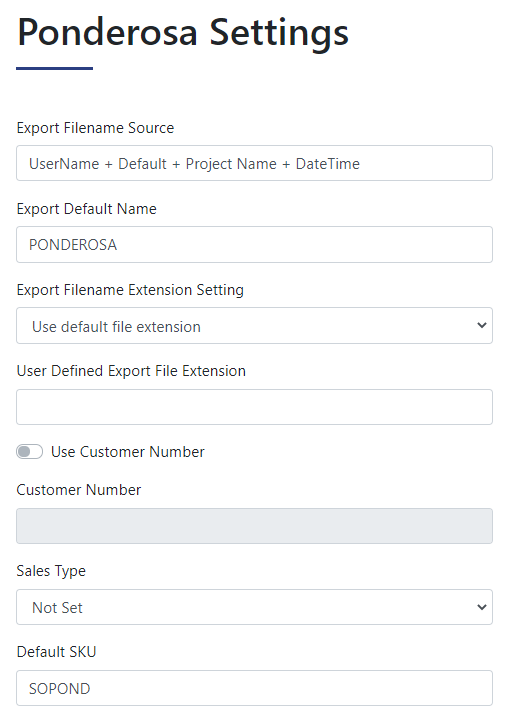The image size is (525, 721).
Task: Click the 'Use Customer Number' label text
Action: pyautogui.click(x=127, y=452)
